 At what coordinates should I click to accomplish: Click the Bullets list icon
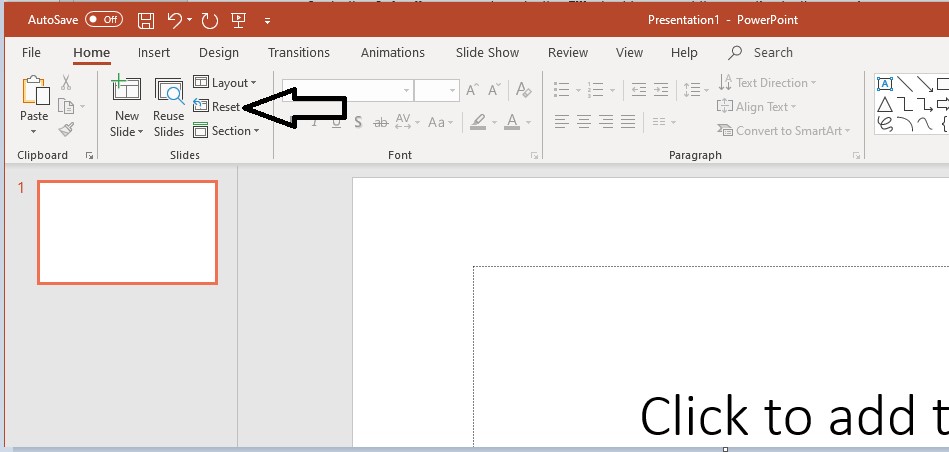[x=562, y=91]
